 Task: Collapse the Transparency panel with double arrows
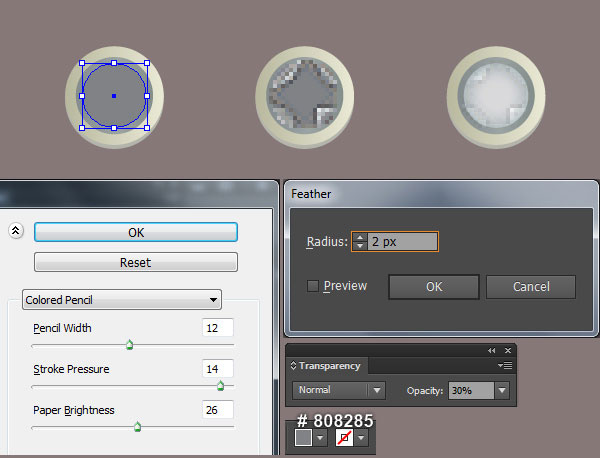492,350
